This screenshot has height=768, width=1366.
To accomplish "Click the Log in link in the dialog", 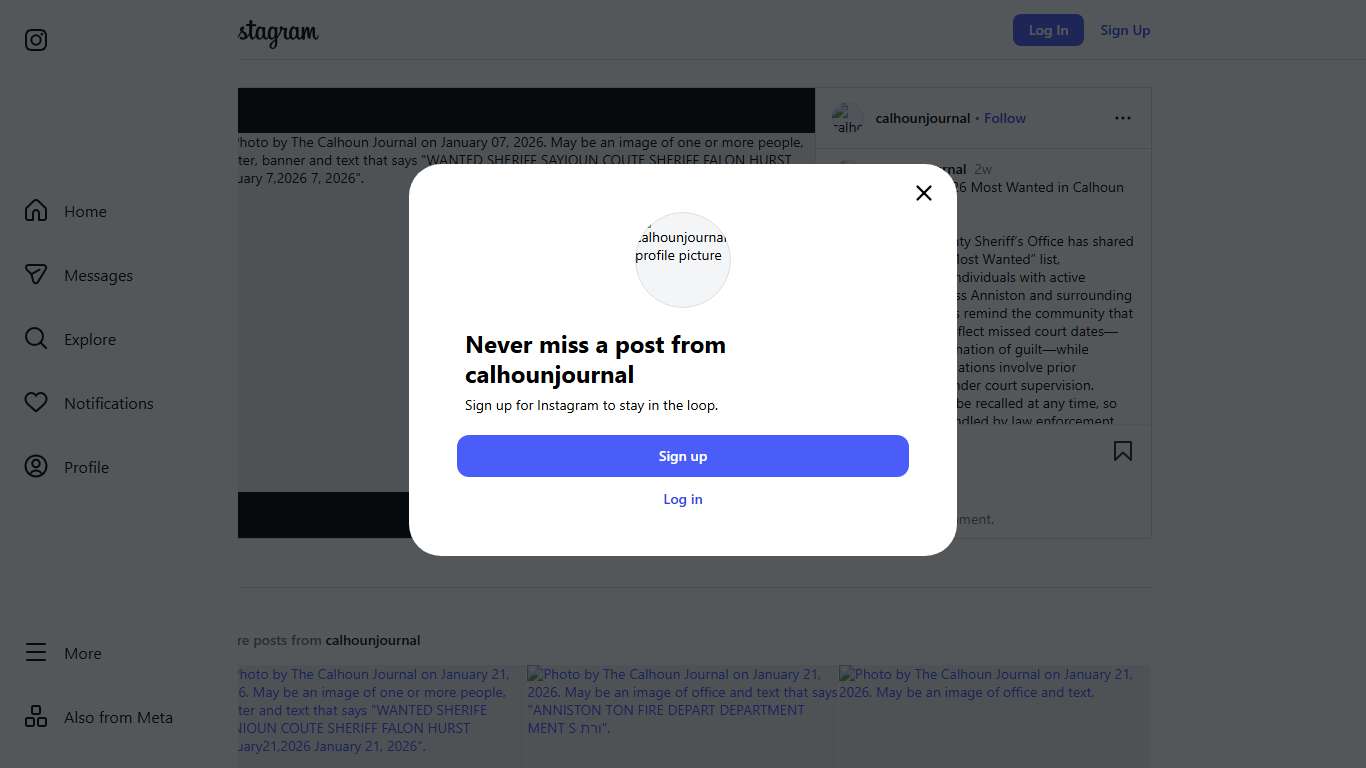I will (x=683, y=499).
